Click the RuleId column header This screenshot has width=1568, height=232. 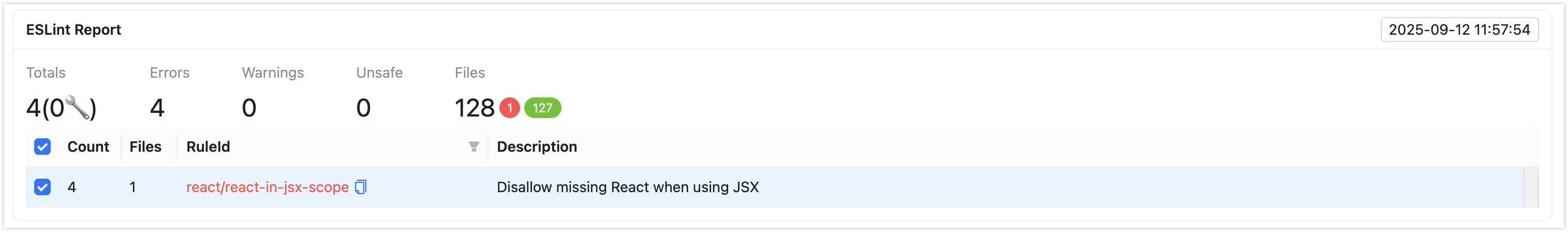click(208, 147)
